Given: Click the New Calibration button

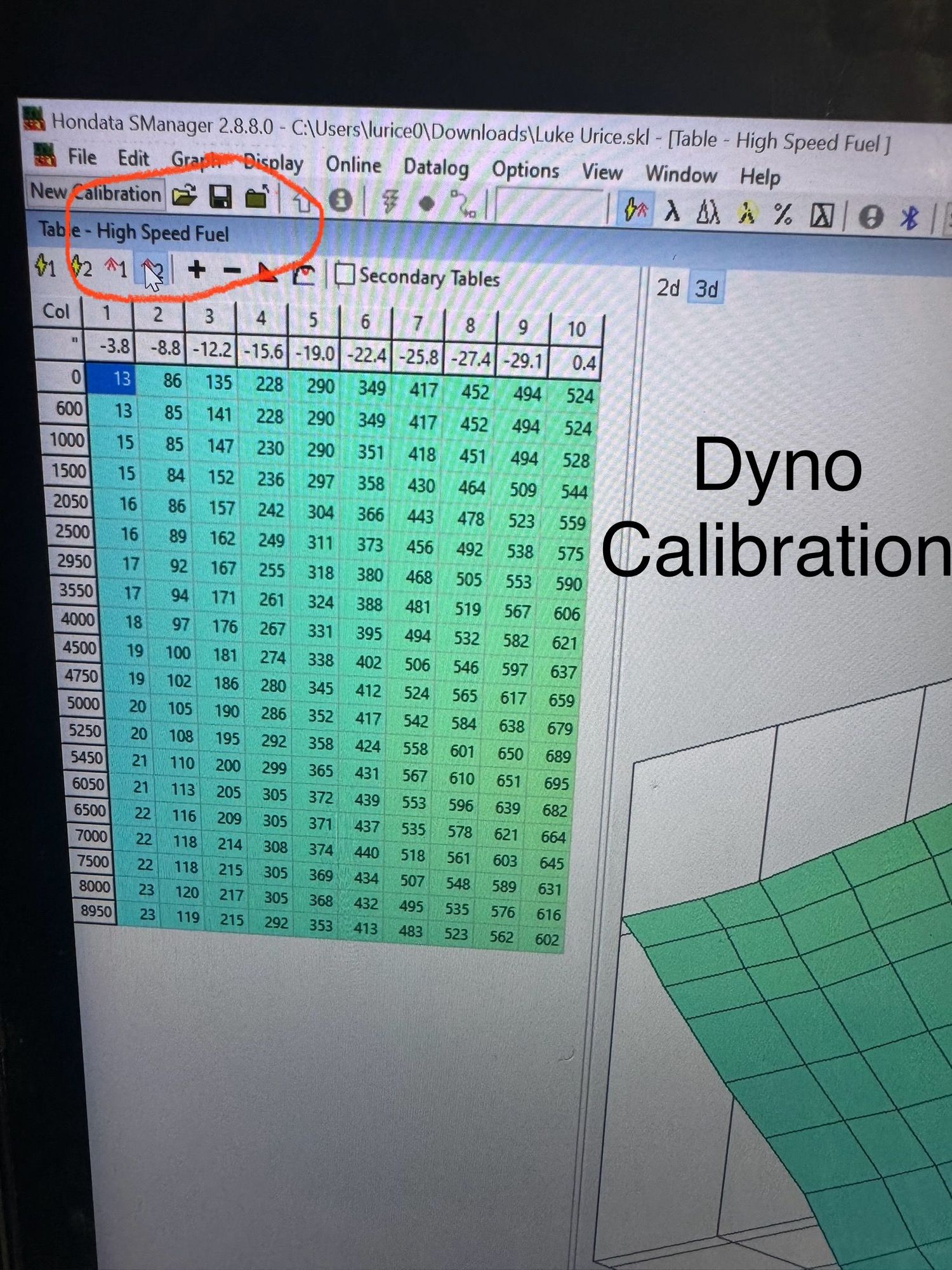Looking at the screenshot, I should [95, 192].
